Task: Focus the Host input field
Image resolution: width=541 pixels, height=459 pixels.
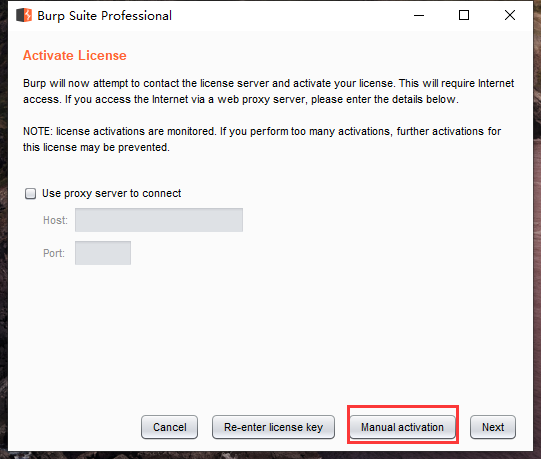Action: click(x=159, y=220)
